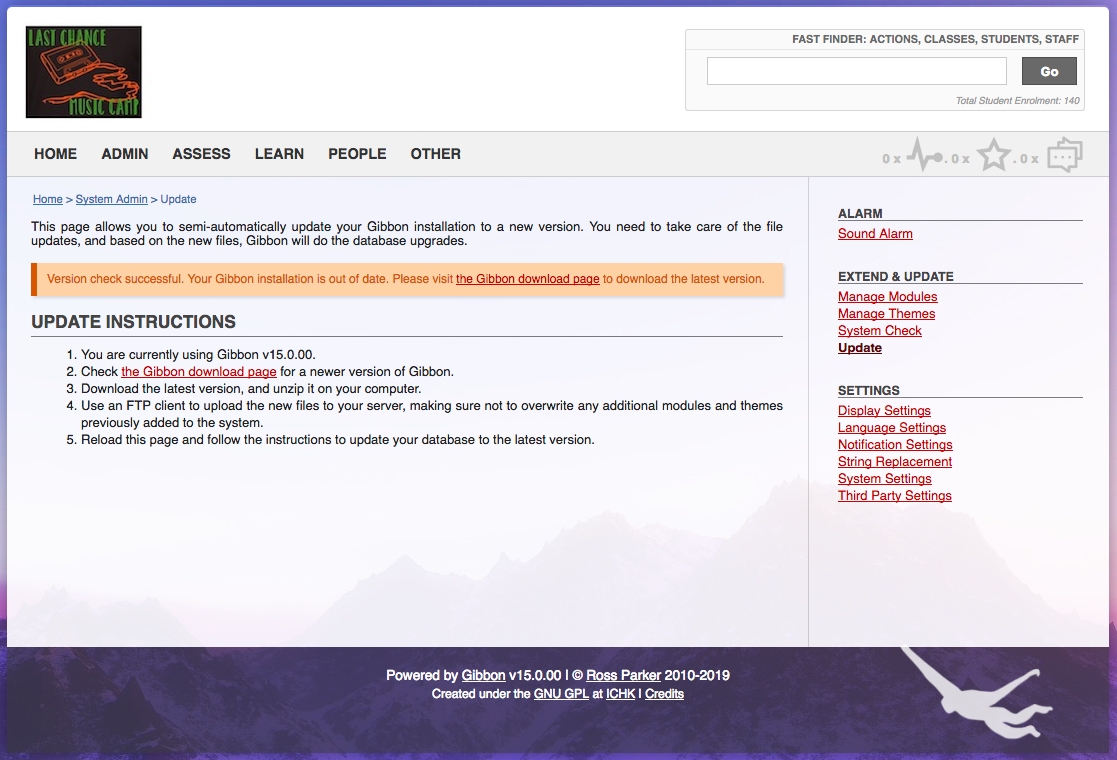Click the SETTINGS sidebar heading
This screenshot has height=760, width=1117.
868,390
